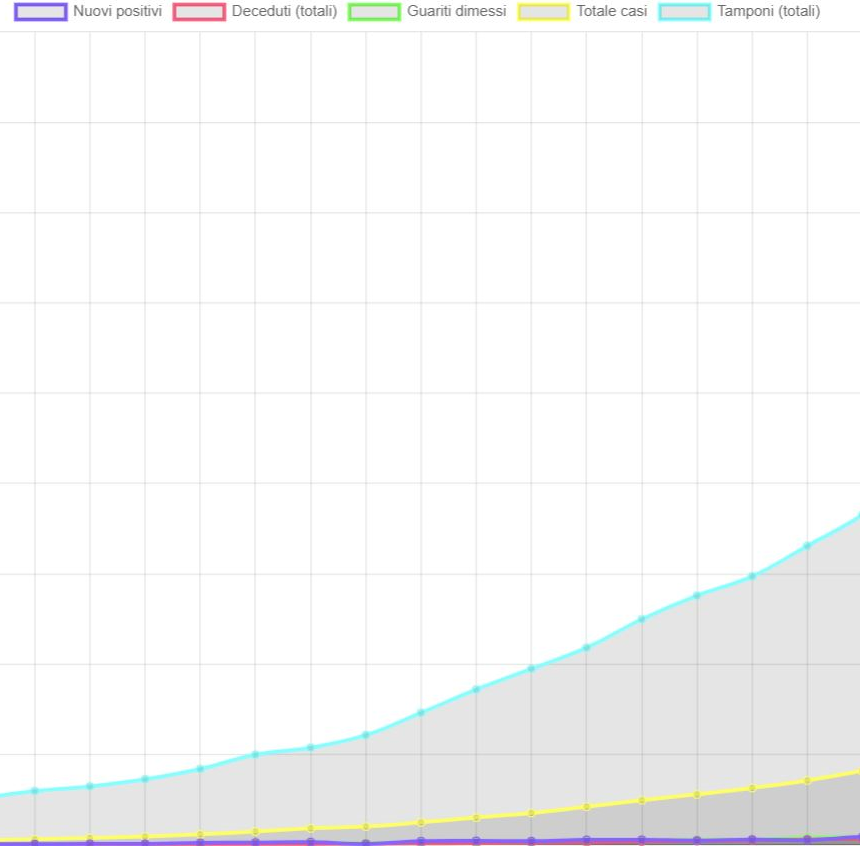Select the first marker on the cyan Tamponi line
The width and height of the screenshot is (860, 860).
[x=35, y=791]
